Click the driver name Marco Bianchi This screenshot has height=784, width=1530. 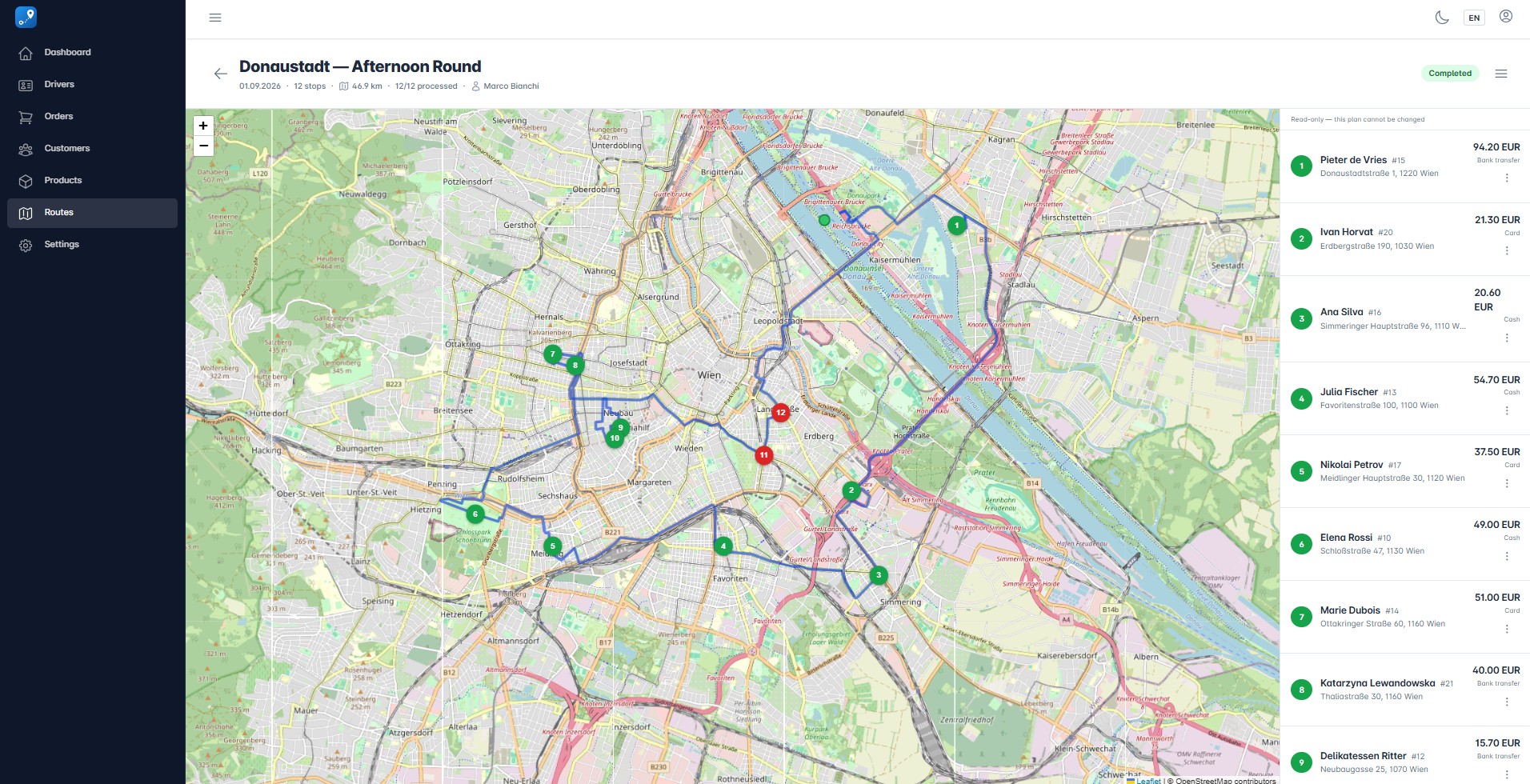[x=511, y=86]
